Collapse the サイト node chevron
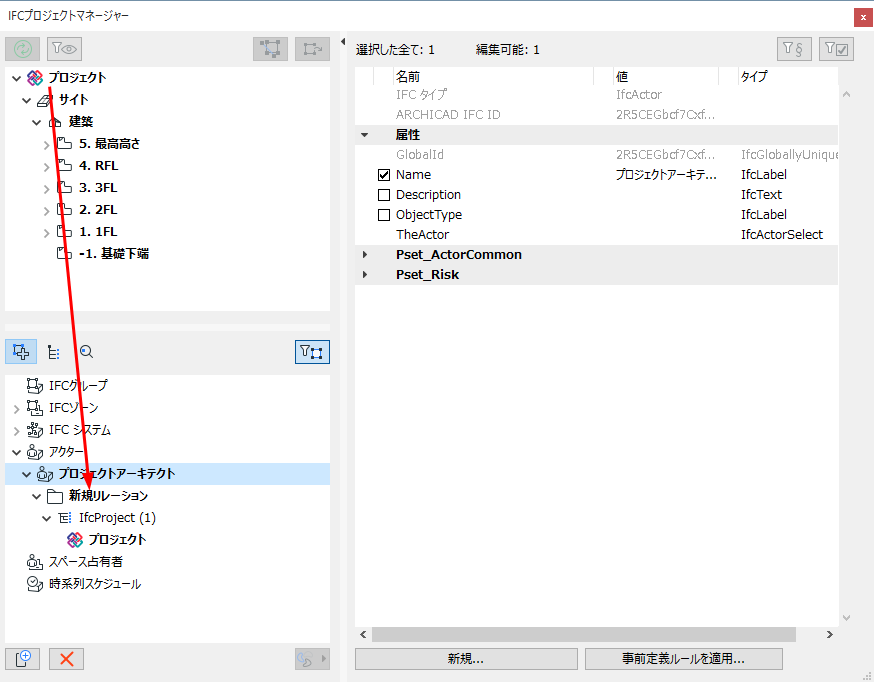This screenshot has width=874, height=682. pyautogui.click(x=26, y=100)
